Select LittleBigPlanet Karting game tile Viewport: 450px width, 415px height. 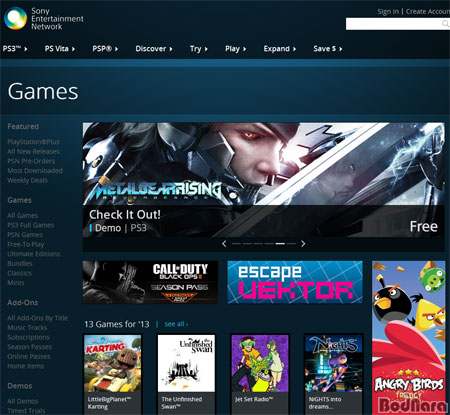point(113,374)
